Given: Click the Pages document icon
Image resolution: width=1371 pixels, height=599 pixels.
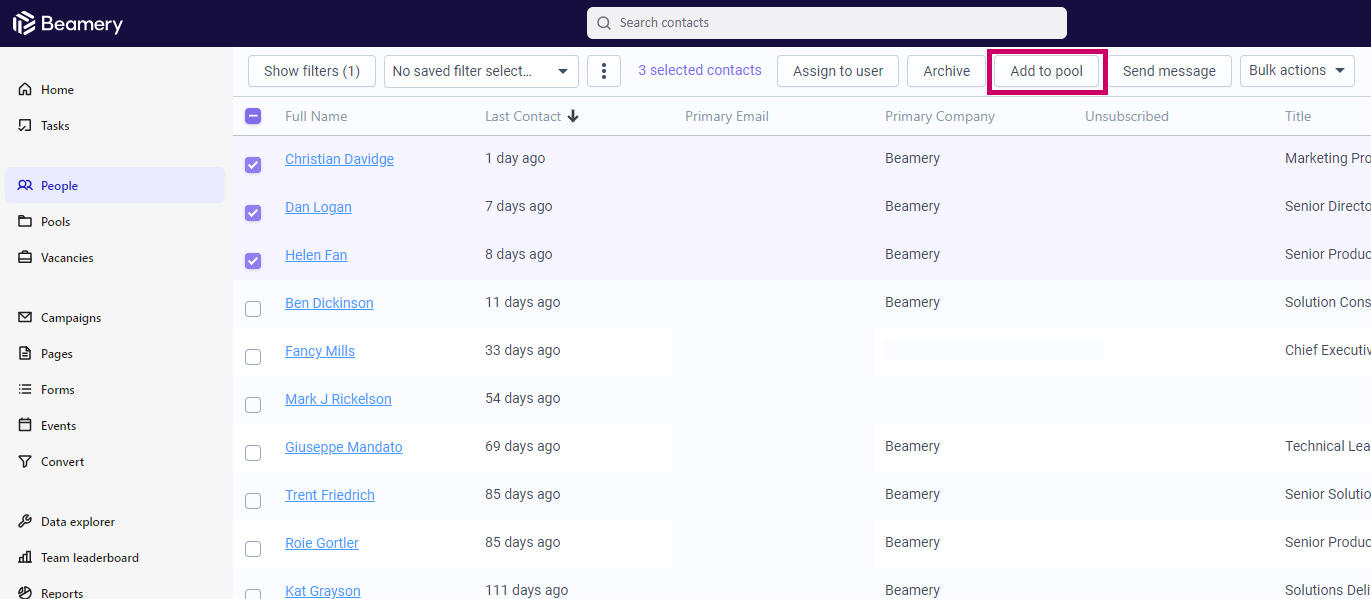Looking at the screenshot, I should coord(25,353).
